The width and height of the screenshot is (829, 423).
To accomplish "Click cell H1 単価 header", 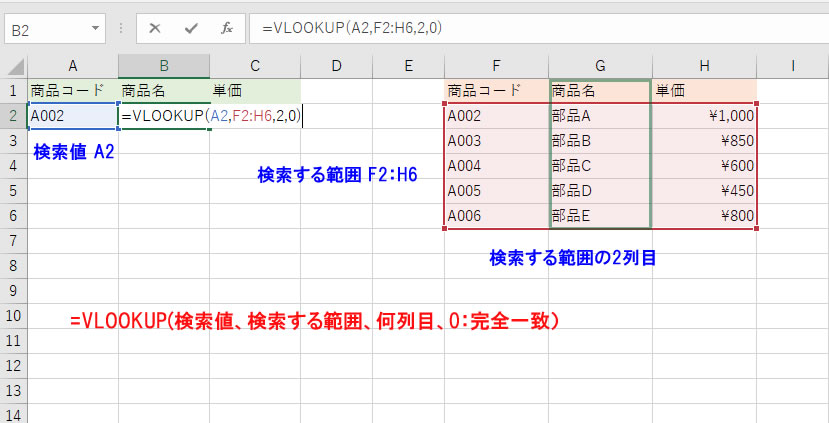I will (704, 90).
